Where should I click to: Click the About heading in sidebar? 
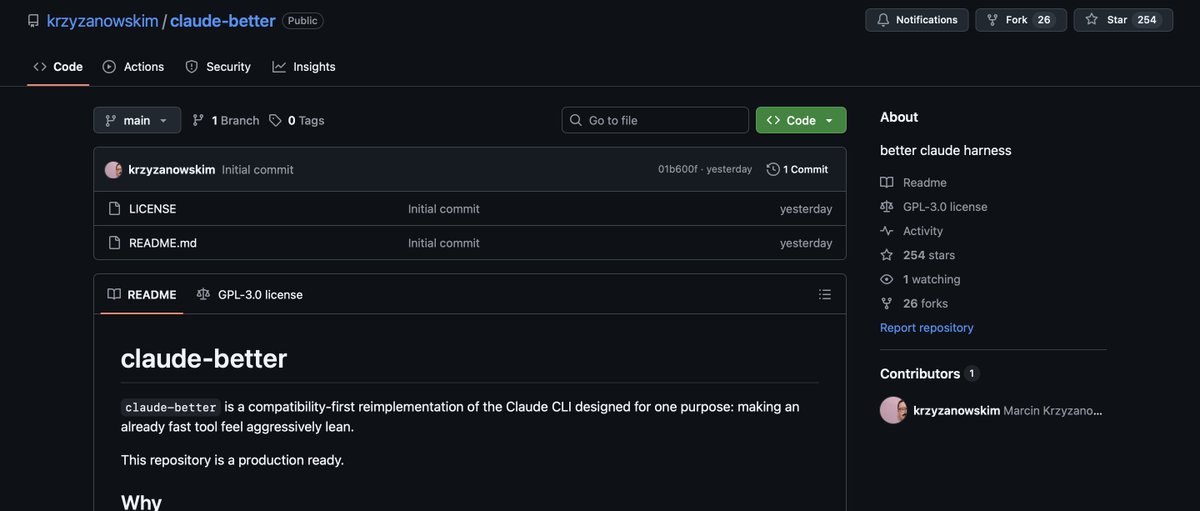point(899,117)
